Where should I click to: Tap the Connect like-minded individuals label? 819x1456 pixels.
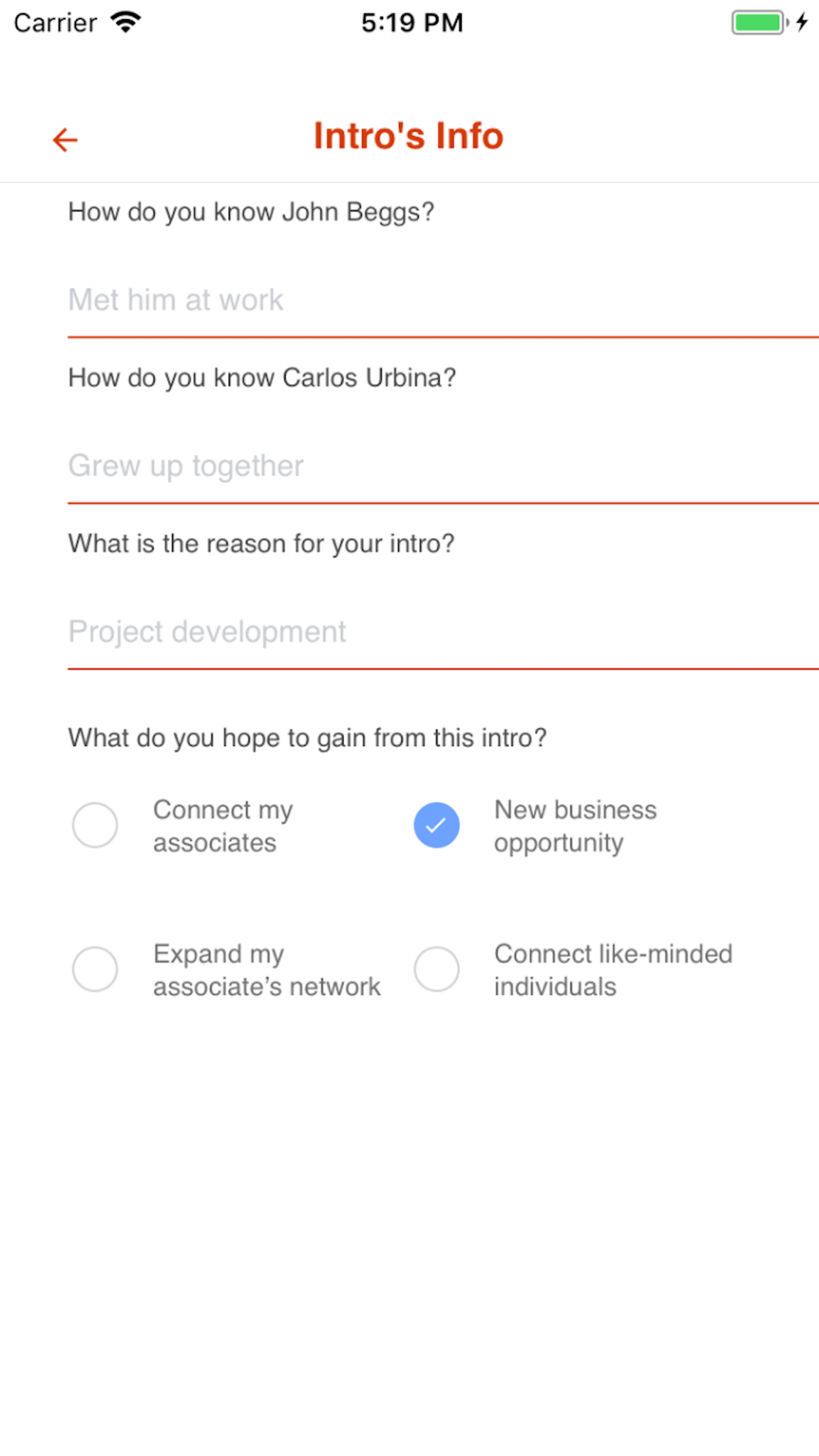point(613,970)
